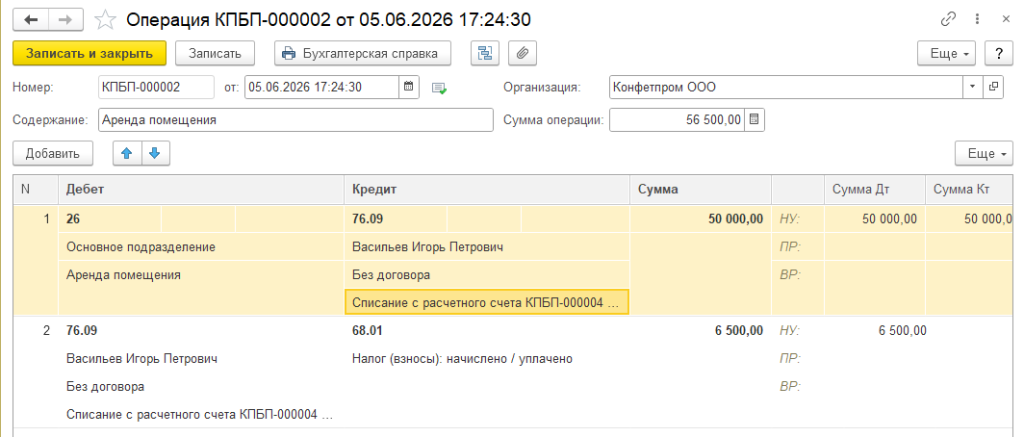Copy link to this document

(948, 20)
